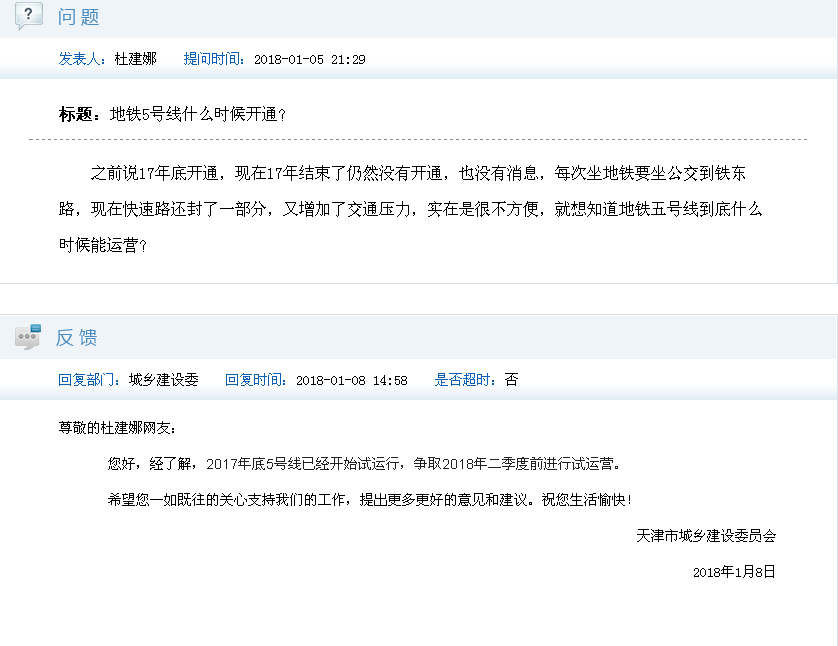
Task: Select the reply time 2018-01-08 14:58
Action: coord(352,380)
